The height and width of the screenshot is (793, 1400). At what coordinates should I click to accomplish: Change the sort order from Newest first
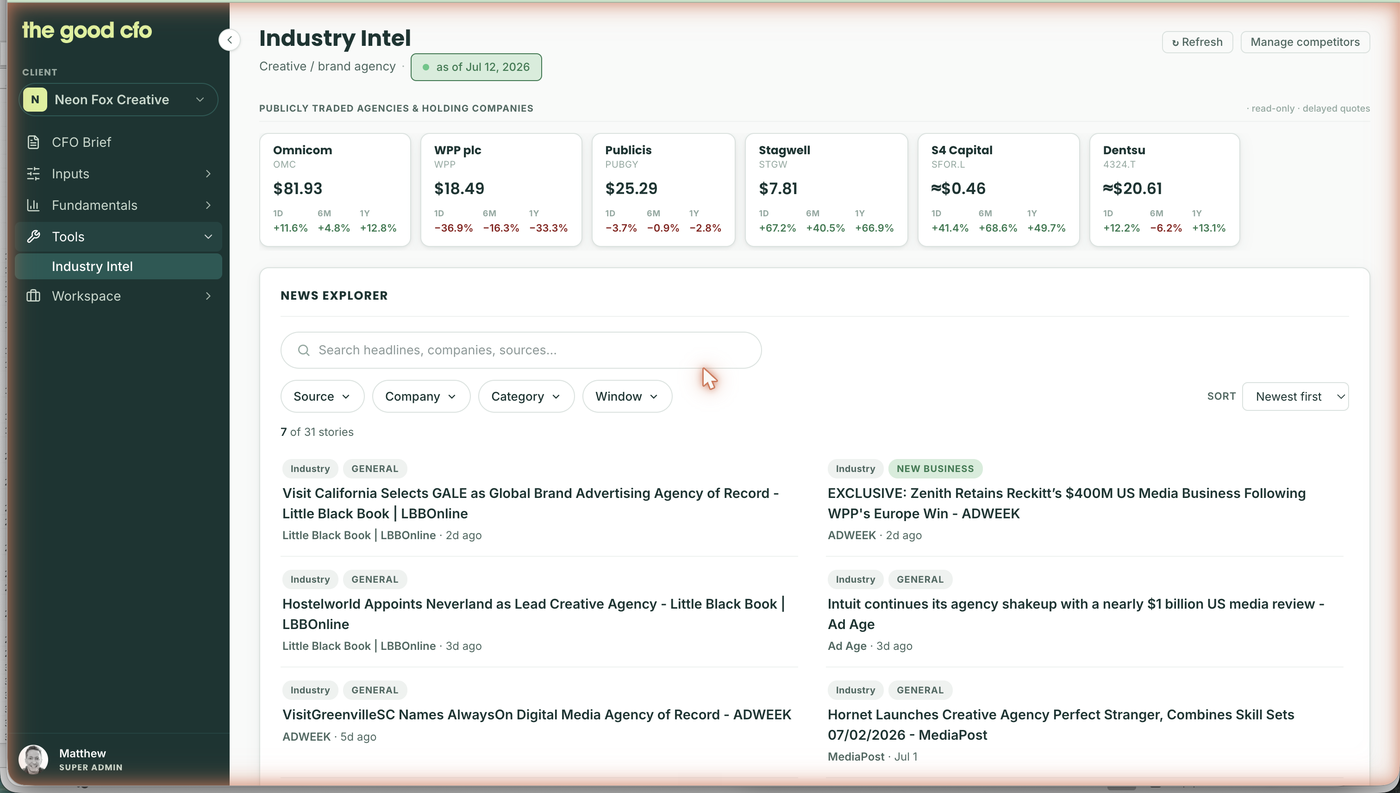click(1295, 397)
